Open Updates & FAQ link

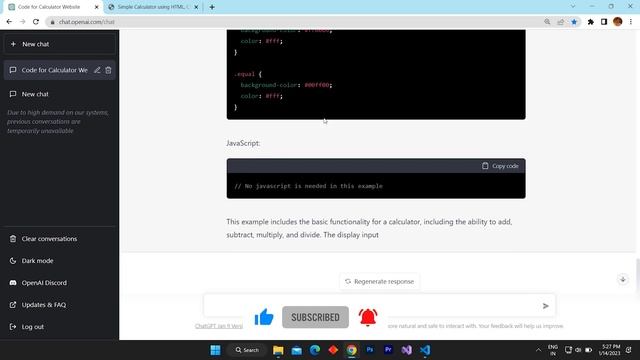click(59, 305)
